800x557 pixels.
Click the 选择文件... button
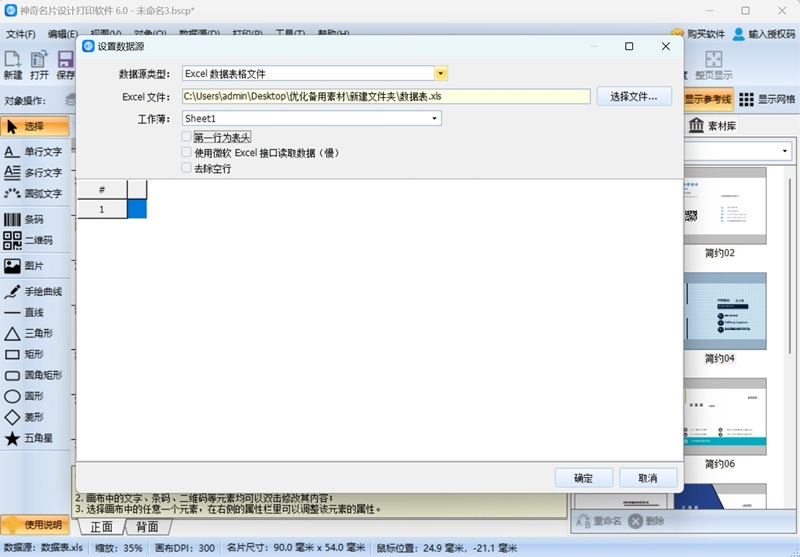tap(634, 97)
